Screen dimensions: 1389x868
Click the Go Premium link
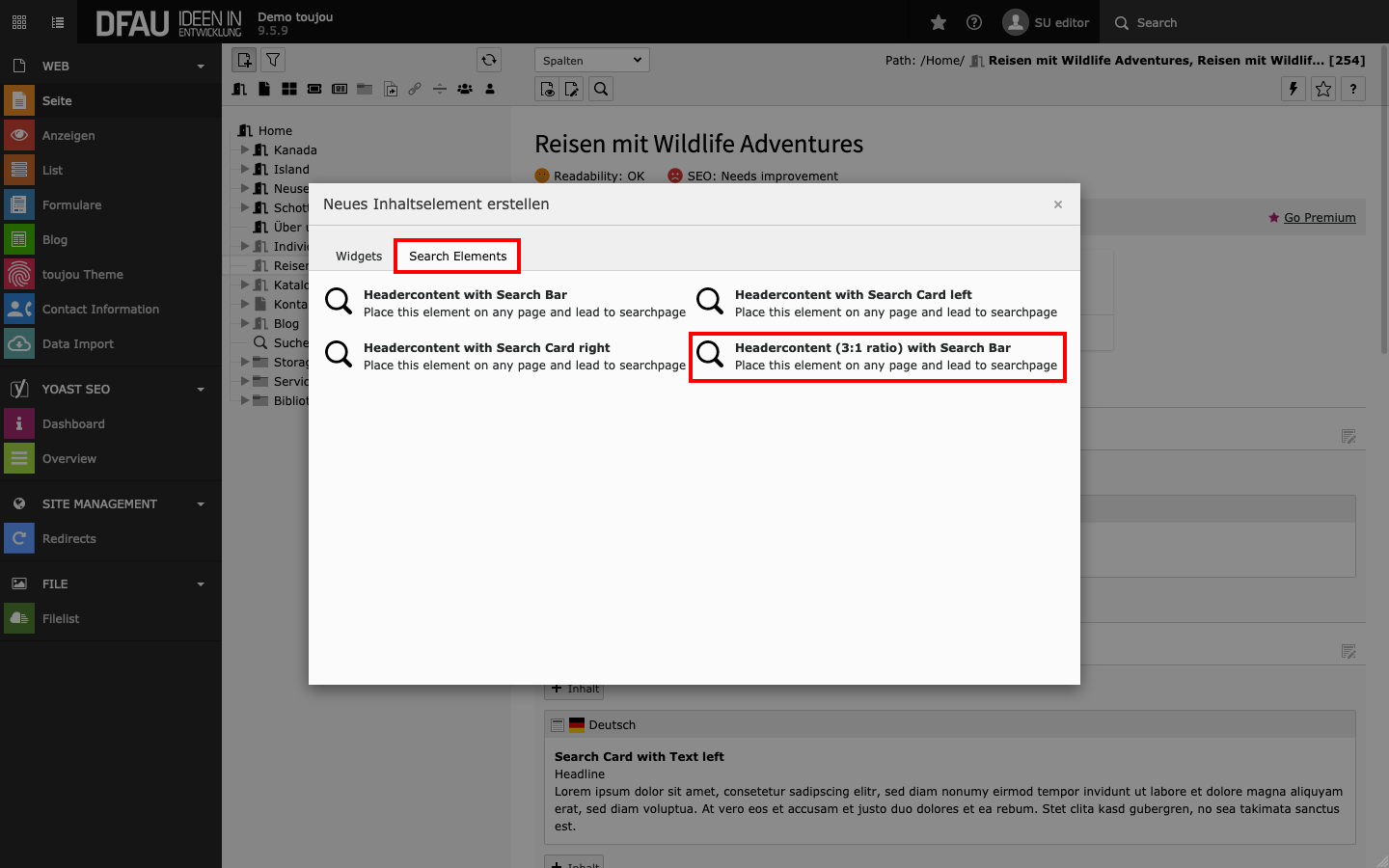click(x=1319, y=218)
